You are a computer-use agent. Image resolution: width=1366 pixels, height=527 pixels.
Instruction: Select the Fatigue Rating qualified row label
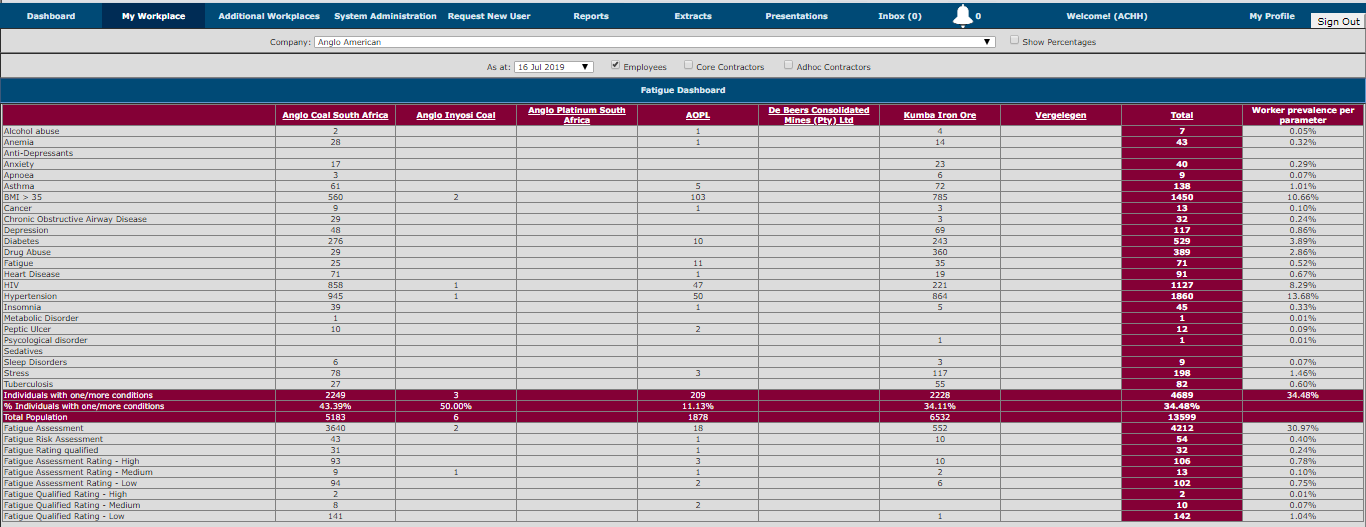[x=51, y=450]
